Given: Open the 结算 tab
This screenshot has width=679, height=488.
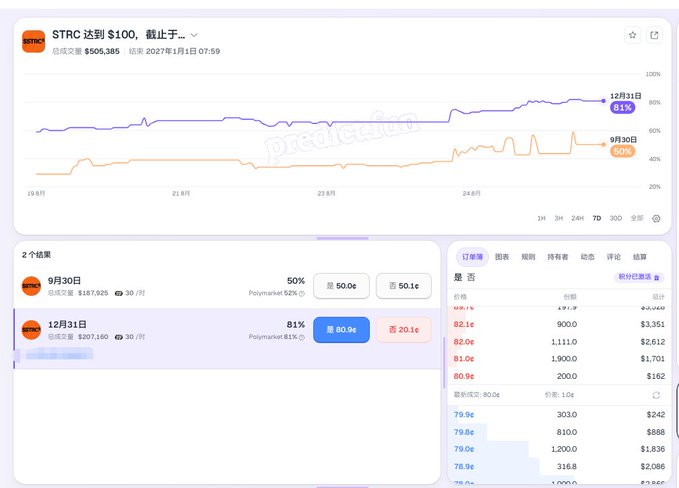Looking at the screenshot, I should tap(640, 257).
